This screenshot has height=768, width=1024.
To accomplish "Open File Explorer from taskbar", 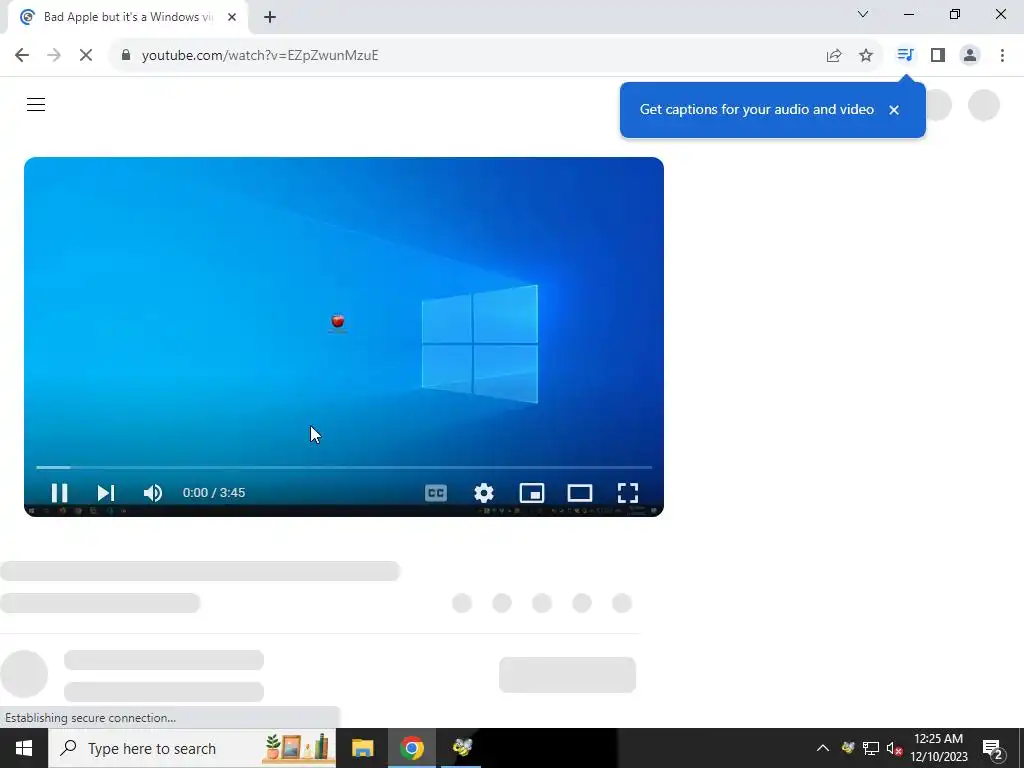I will pyautogui.click(x=362, y=748).
